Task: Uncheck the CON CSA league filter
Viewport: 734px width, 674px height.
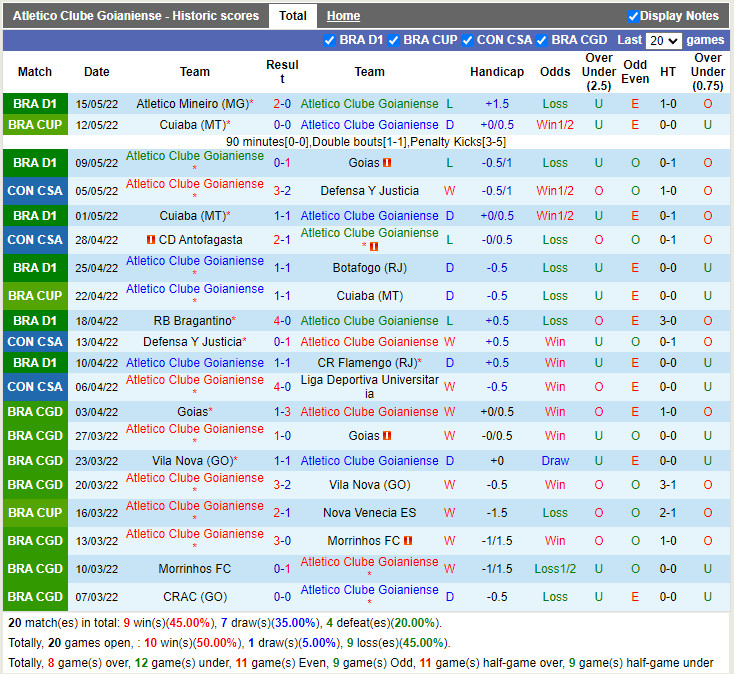Action: tap(467, 41)
